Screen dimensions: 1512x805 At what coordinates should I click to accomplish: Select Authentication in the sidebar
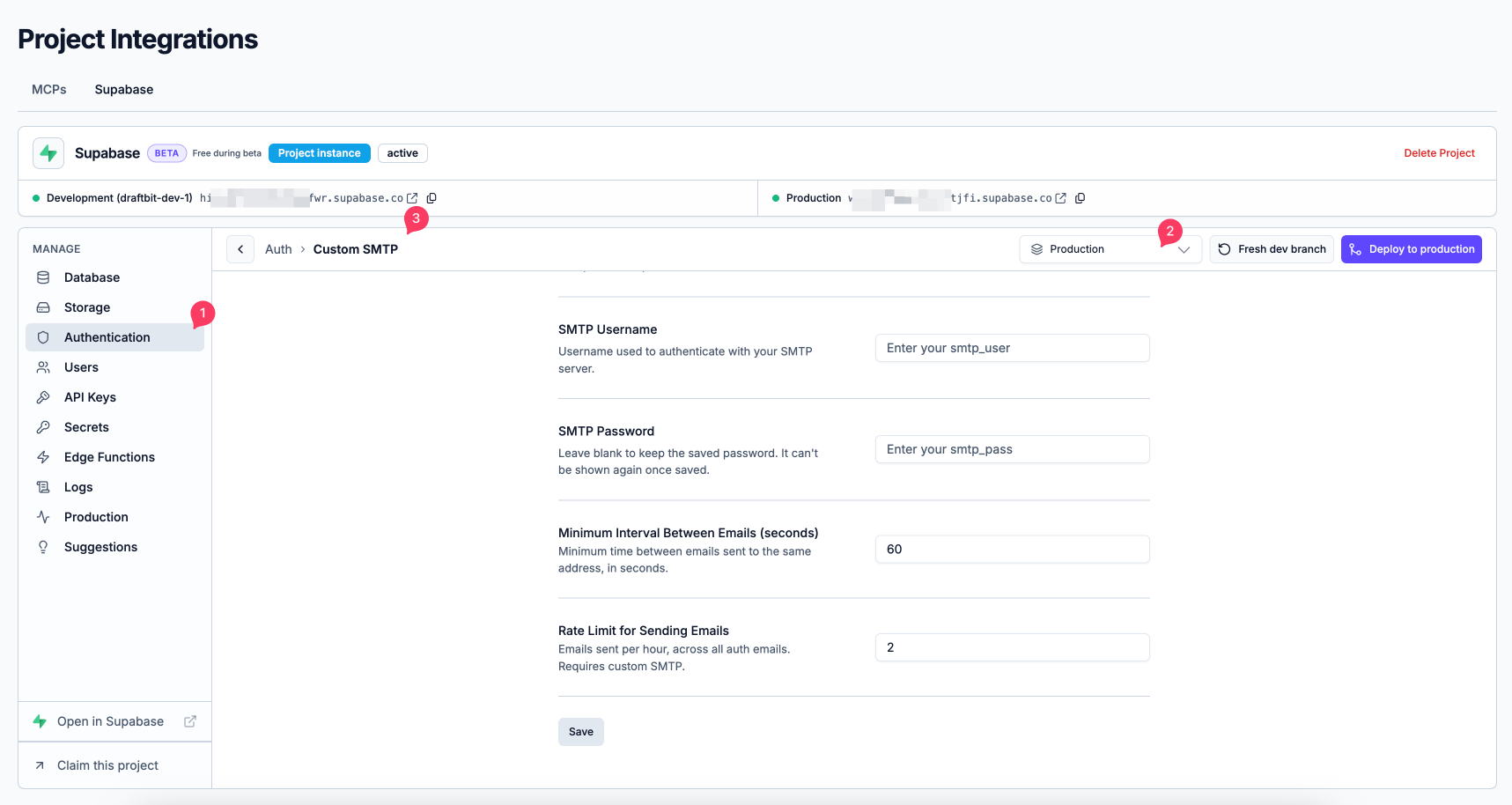pyautogui.click(x=114, y=337)
